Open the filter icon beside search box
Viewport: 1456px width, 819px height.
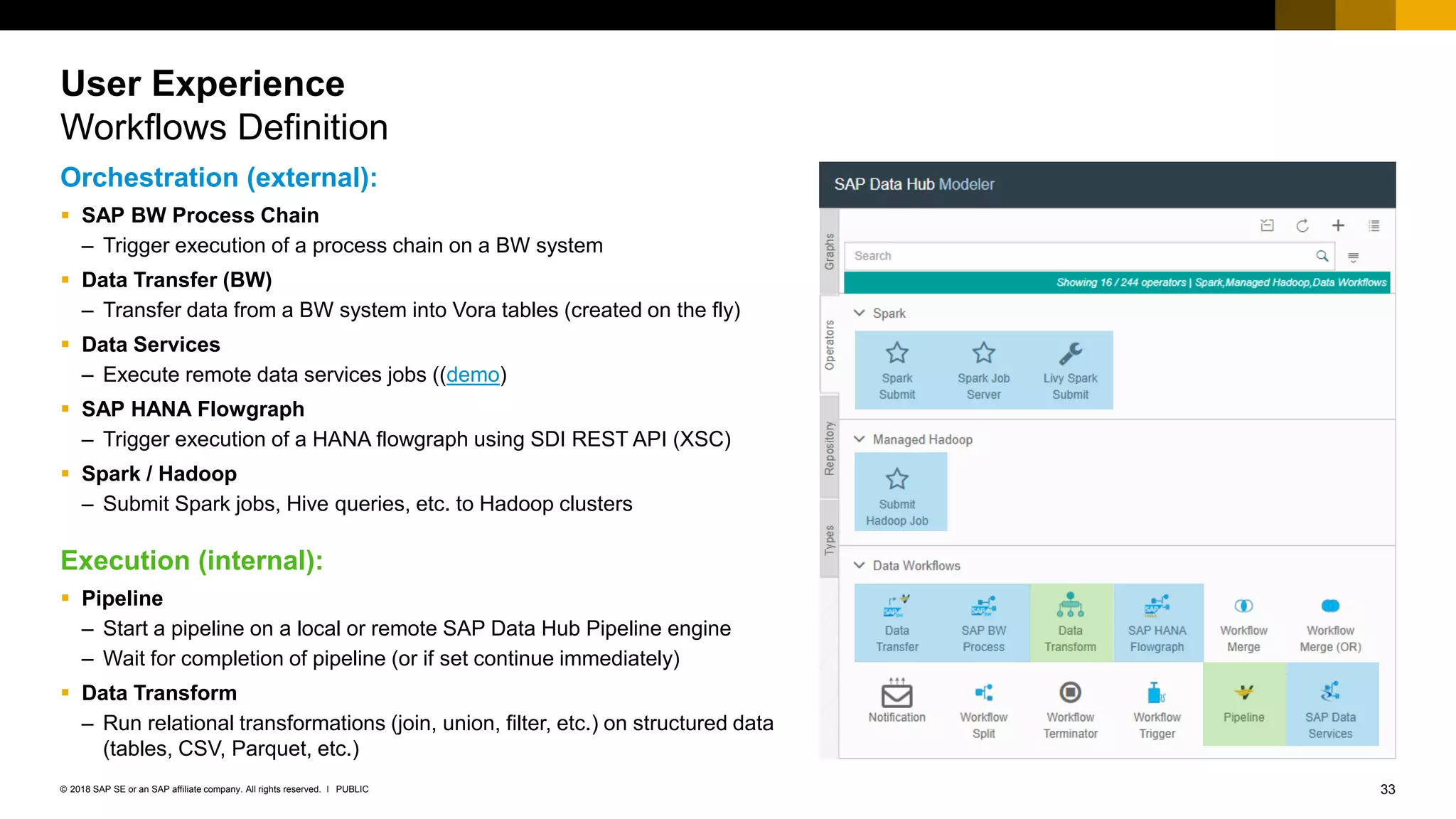click(1353, 257)
